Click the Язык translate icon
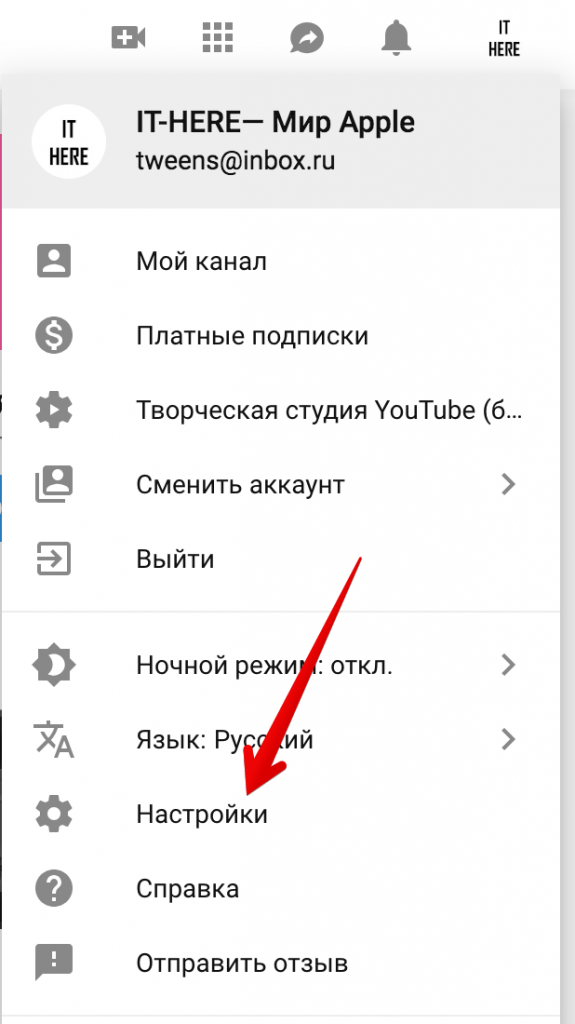 [x=54, y=739]
